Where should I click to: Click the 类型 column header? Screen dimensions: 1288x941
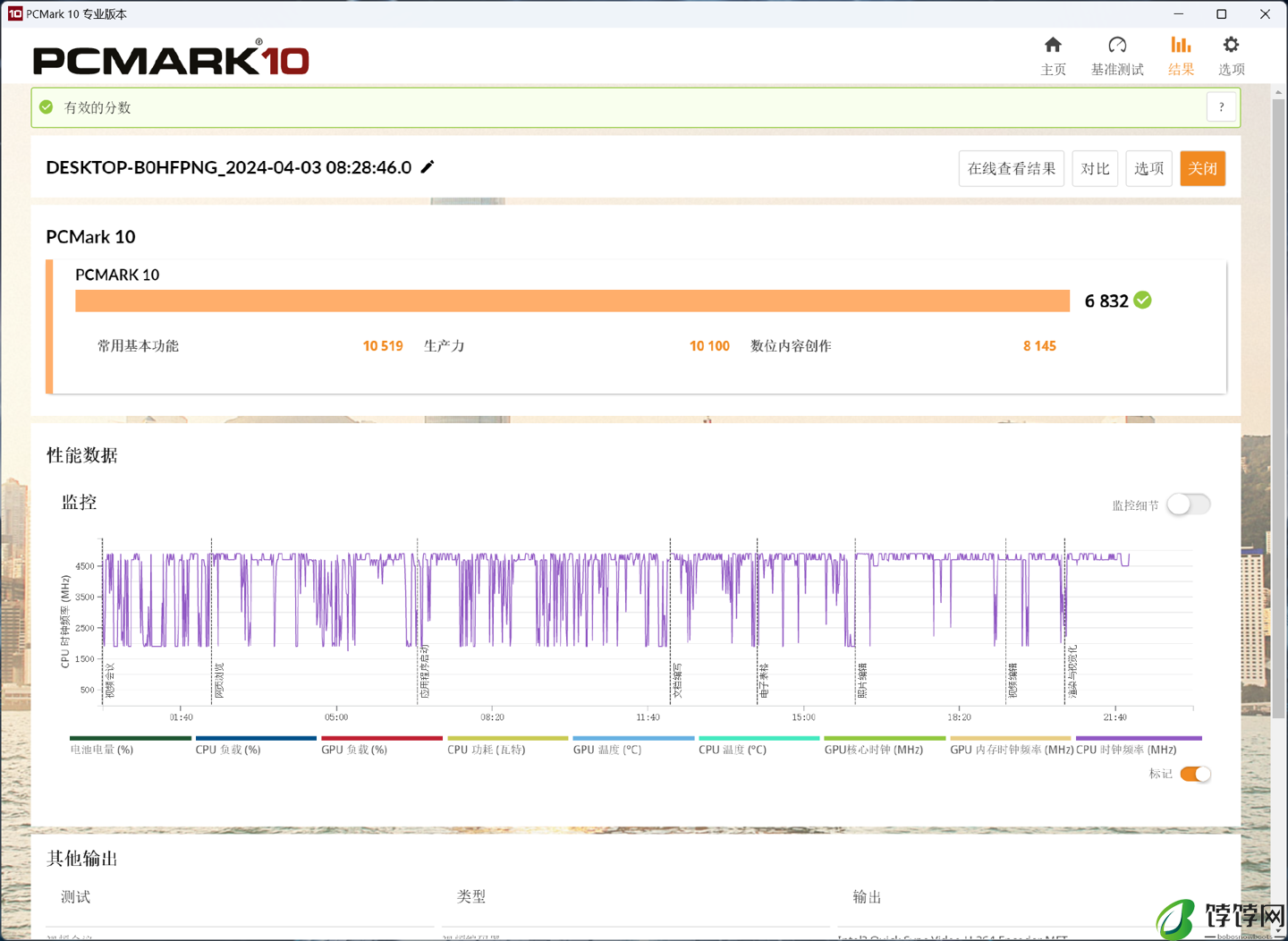[471, 897]
